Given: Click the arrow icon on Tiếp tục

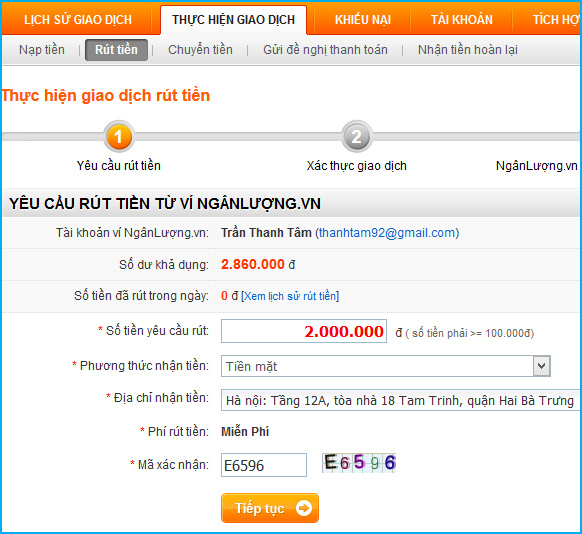Looking at the screenshot, I should [304, 508].
